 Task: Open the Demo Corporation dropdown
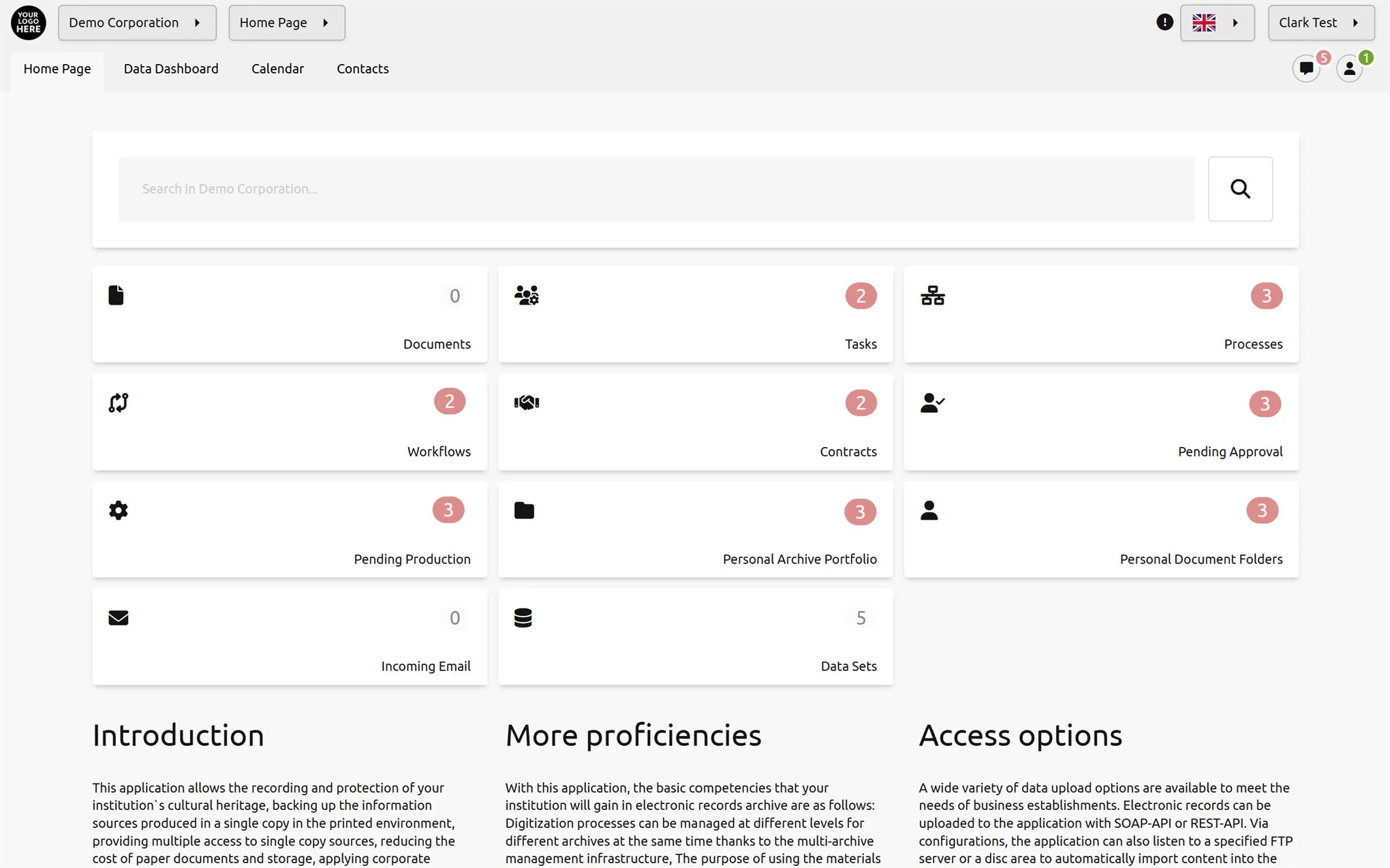137,22
